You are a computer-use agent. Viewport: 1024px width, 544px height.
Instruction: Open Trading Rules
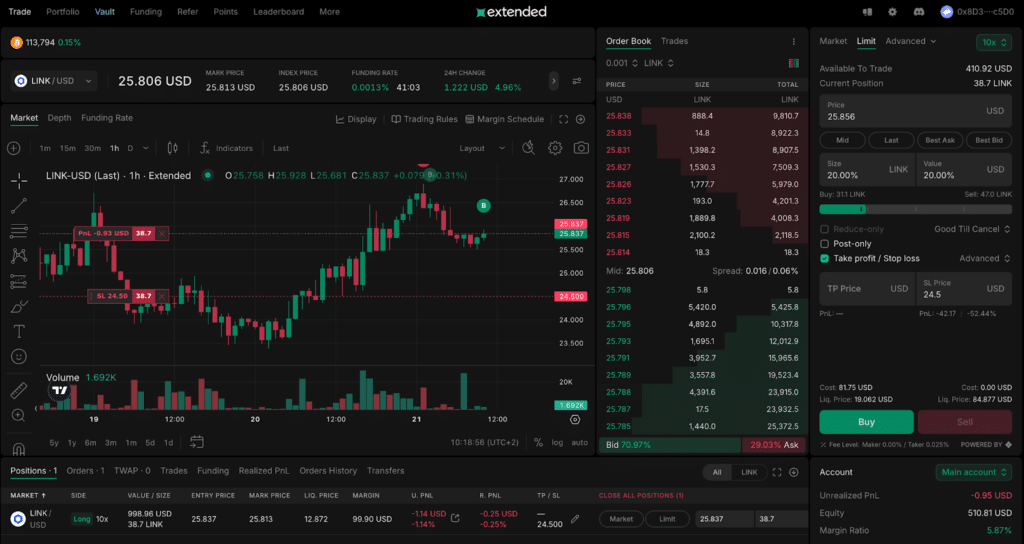[424, 120]
